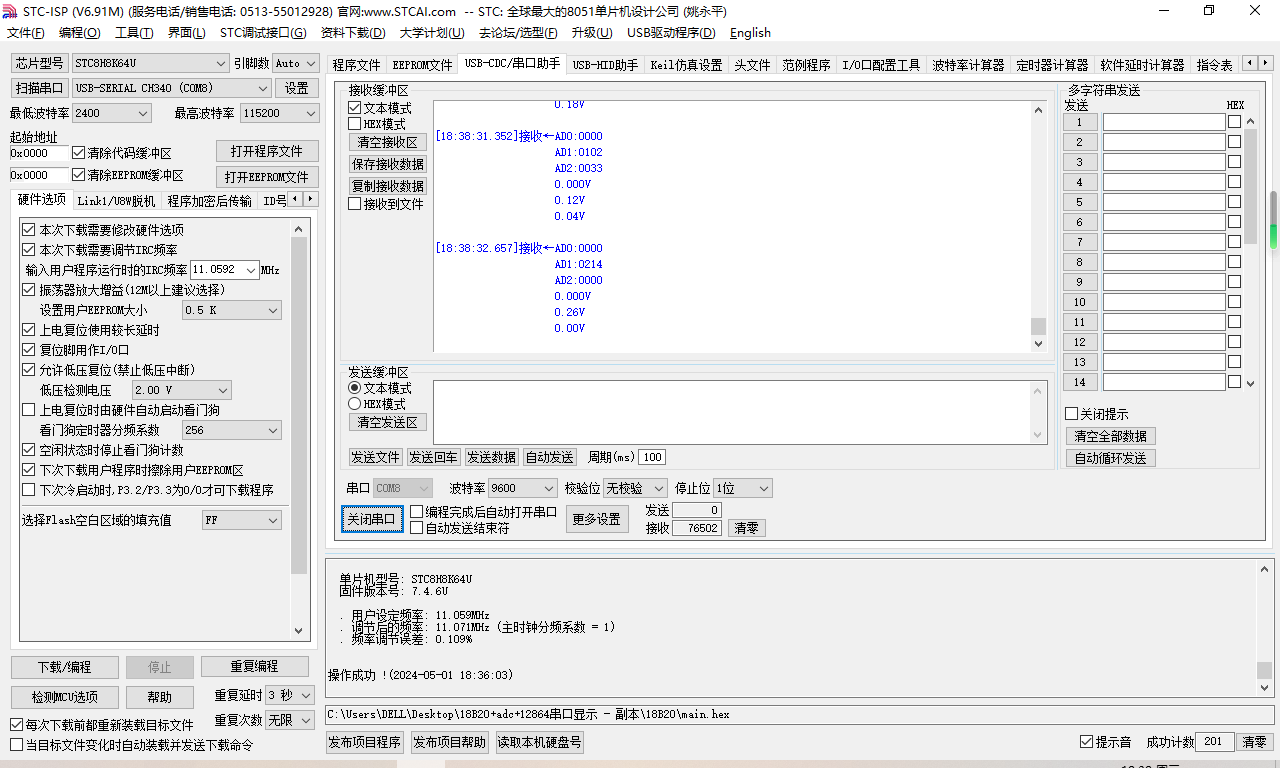Open the 引脚数 Auto dropdown
Screen dimensions: 1280x768
coord(295,63)
